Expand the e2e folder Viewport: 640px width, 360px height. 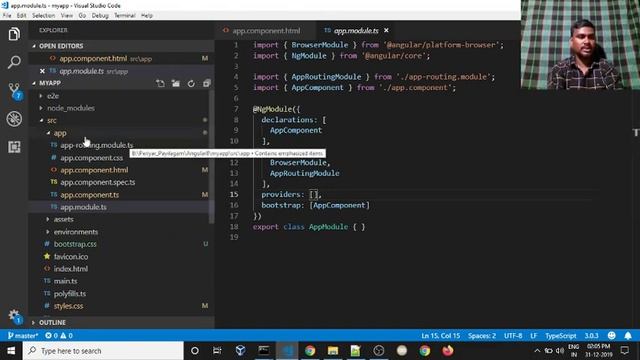coord(53,96)
